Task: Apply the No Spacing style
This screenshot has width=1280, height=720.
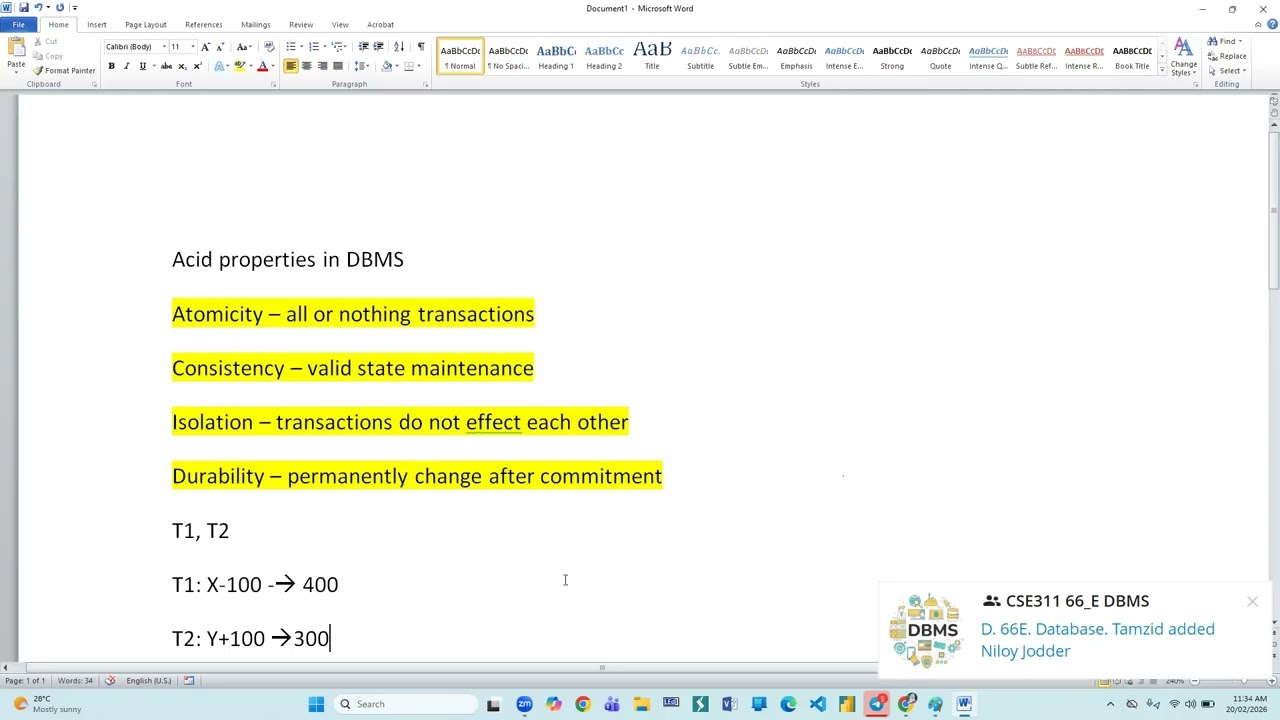Action: (x=508, y=57)
